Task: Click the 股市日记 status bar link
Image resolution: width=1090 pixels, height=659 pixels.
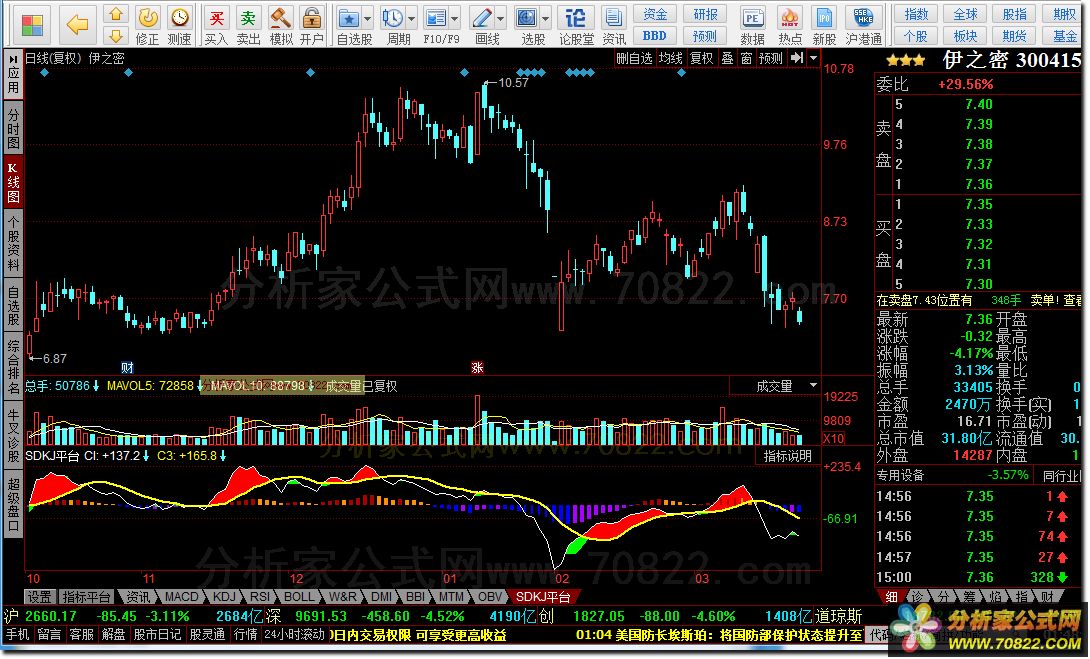Action: pos(156,635)
